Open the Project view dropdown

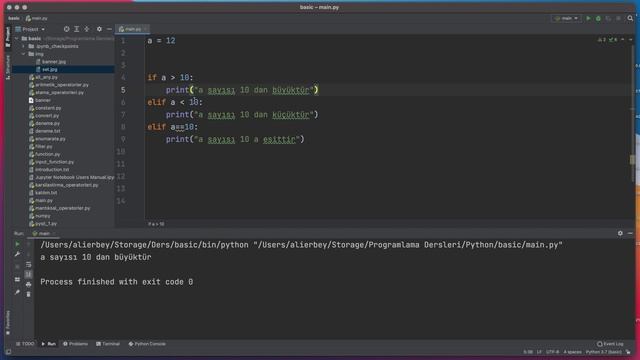pyautogui.click(x=30, y=29)
